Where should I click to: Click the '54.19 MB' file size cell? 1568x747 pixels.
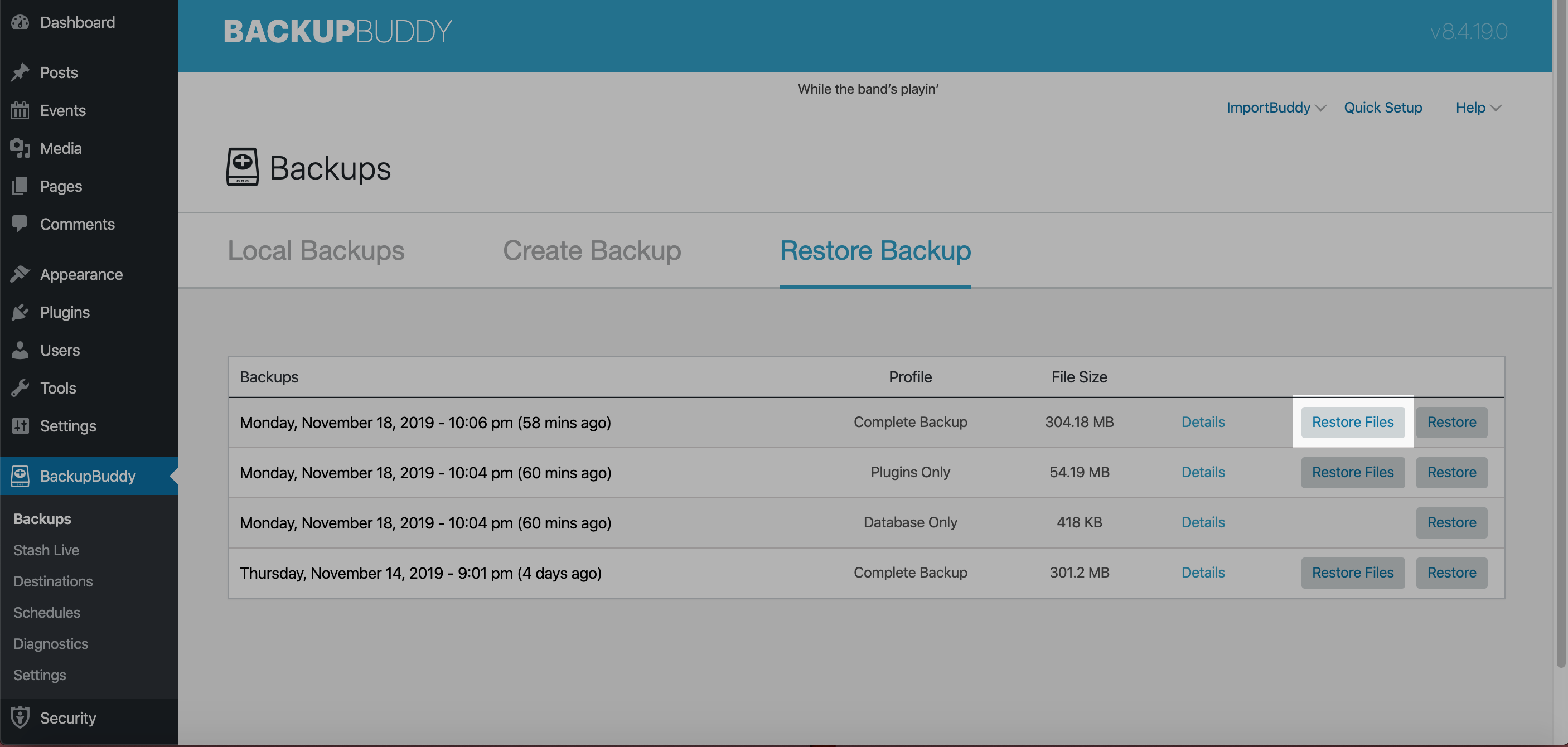click(1079, 473)
